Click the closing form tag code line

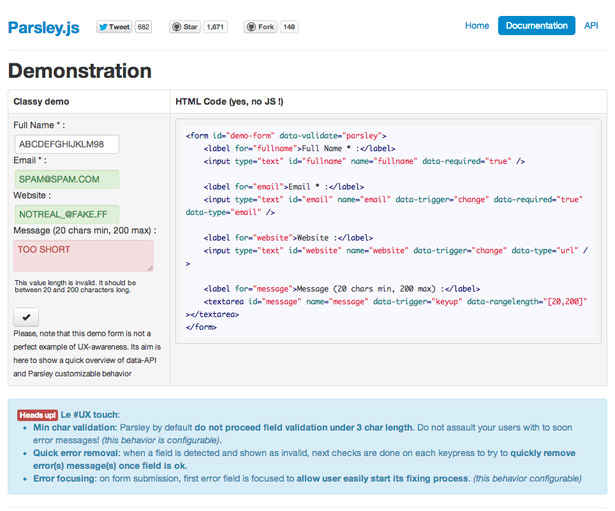[201, 327]
